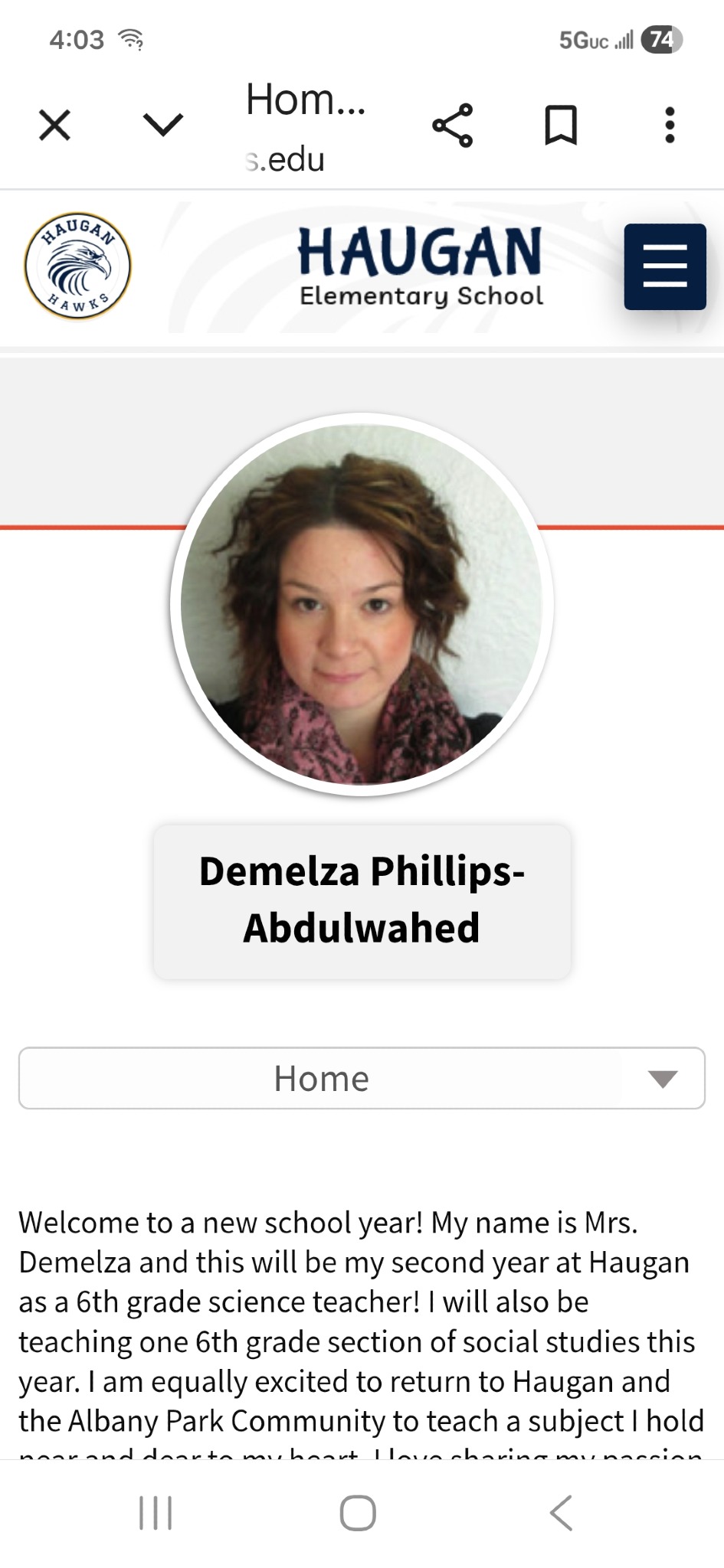Tap the Wi-Fi status icon
The height and width of the screenshot is (1568, 724).
coord(132,39)
